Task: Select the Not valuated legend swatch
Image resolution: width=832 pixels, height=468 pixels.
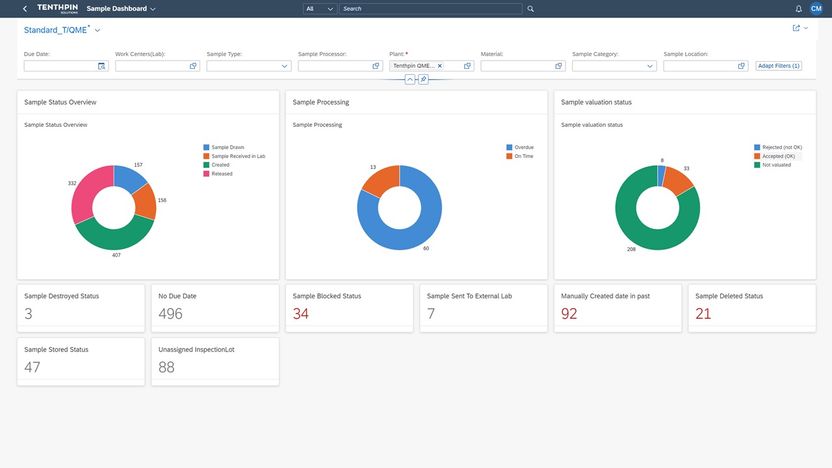Action: [757, 164]
